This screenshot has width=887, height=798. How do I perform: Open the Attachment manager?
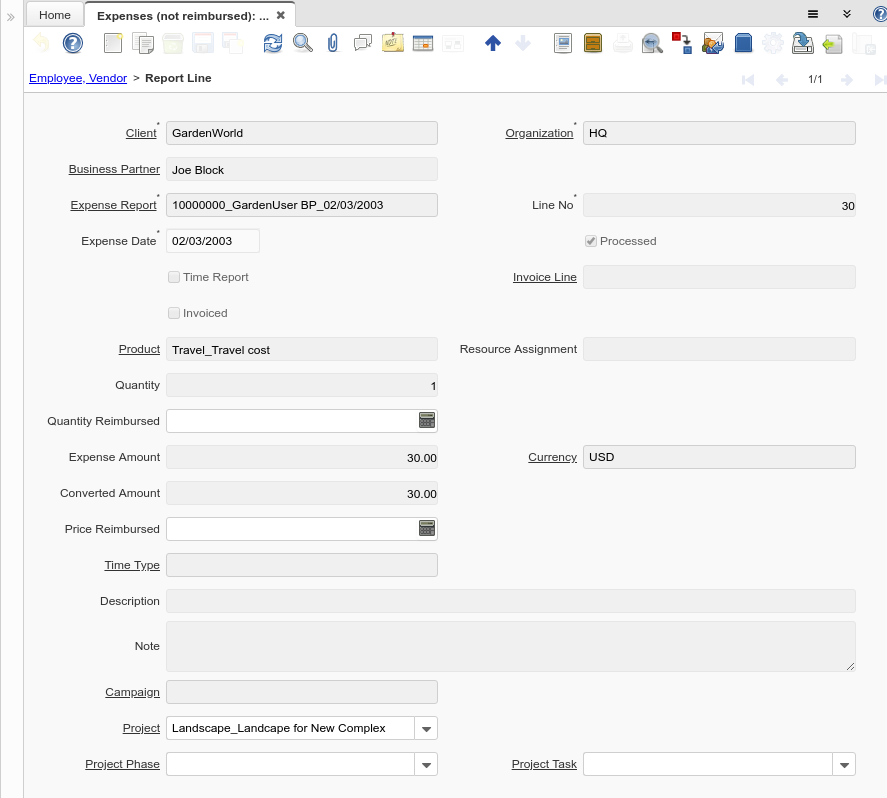coord(332,43)
